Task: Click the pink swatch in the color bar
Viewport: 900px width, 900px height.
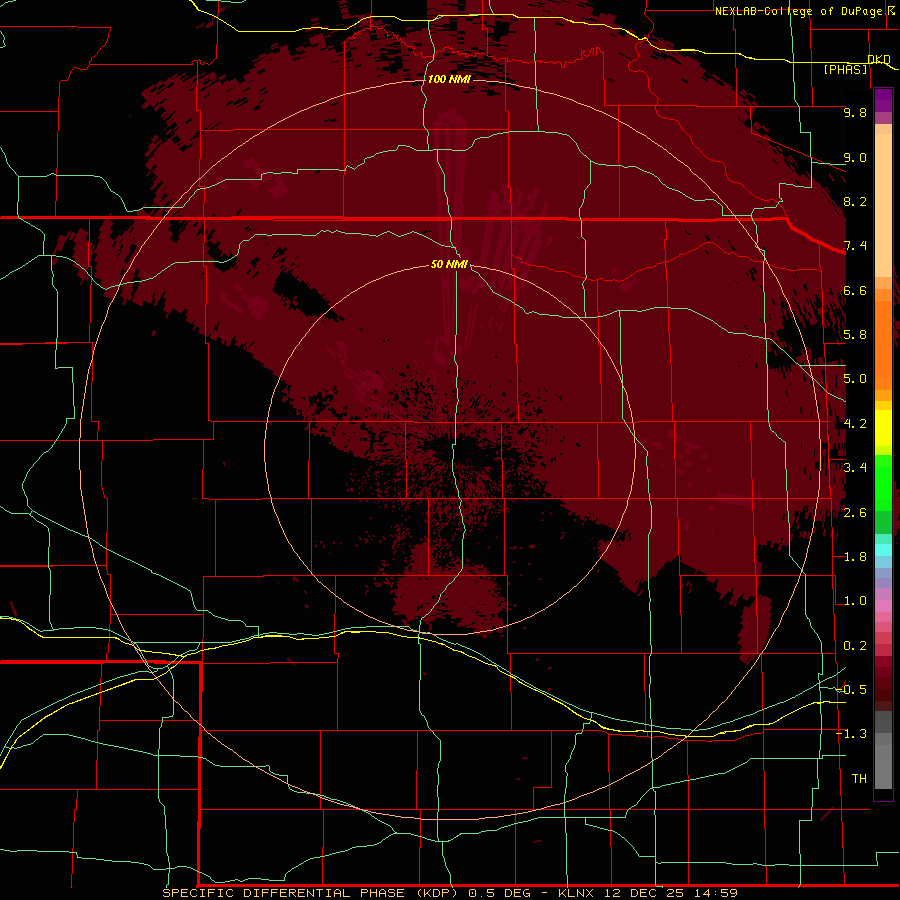Action: [883, 606]
